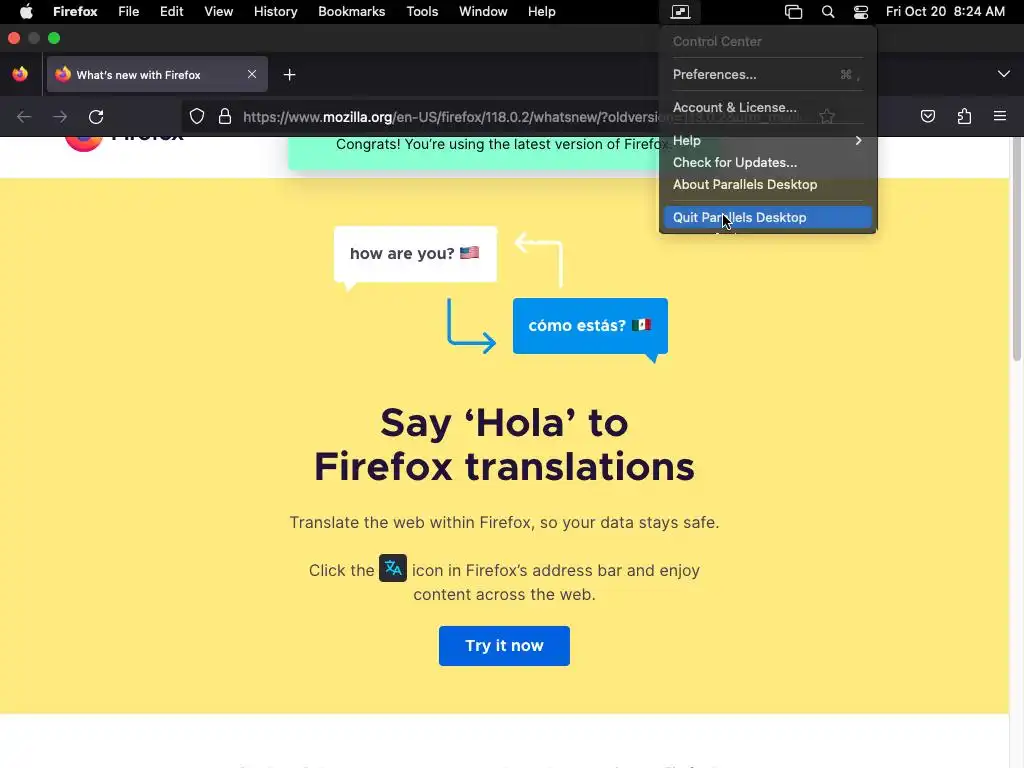Close the What's new with Firefox tab
The width and height of the screenshot is (1024, 768).
click(251, 74)
